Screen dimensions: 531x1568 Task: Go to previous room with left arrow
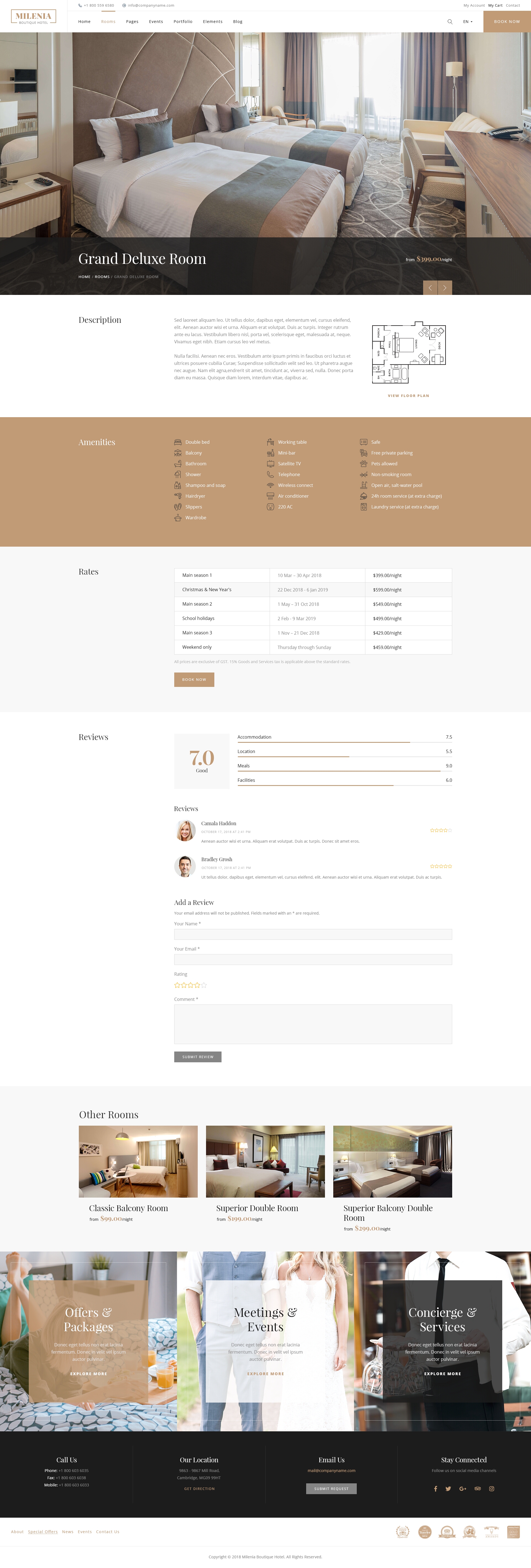pos(430,287)
